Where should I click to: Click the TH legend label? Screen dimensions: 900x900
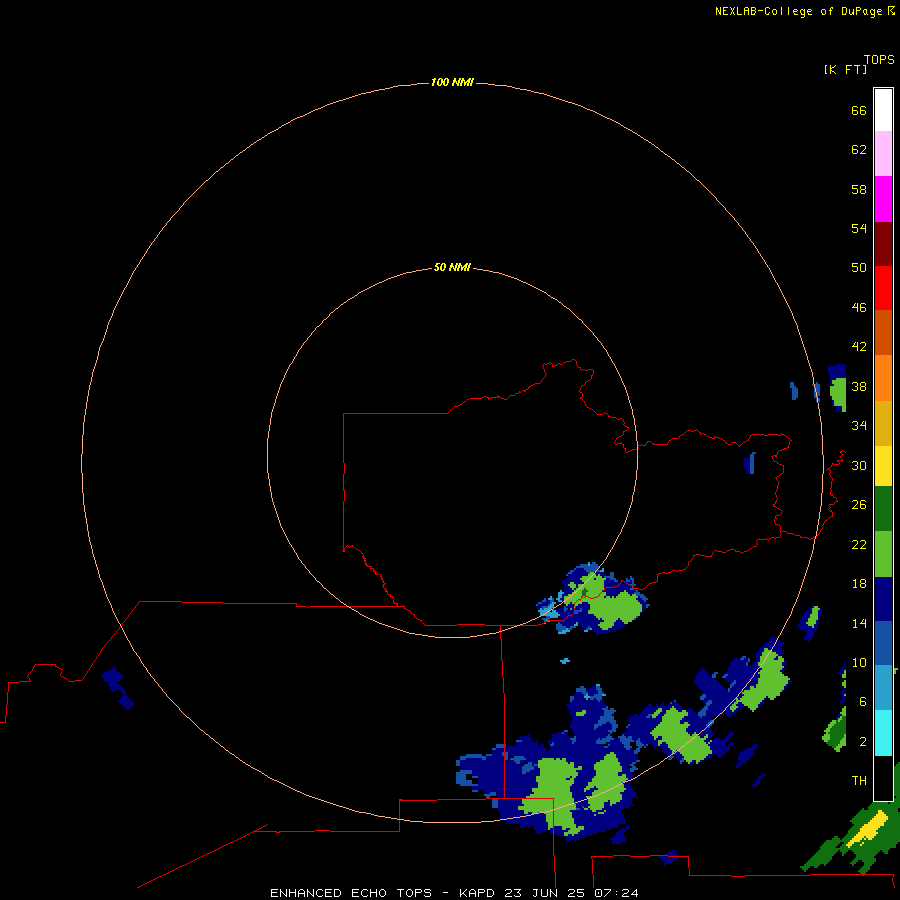click(859, 780)
